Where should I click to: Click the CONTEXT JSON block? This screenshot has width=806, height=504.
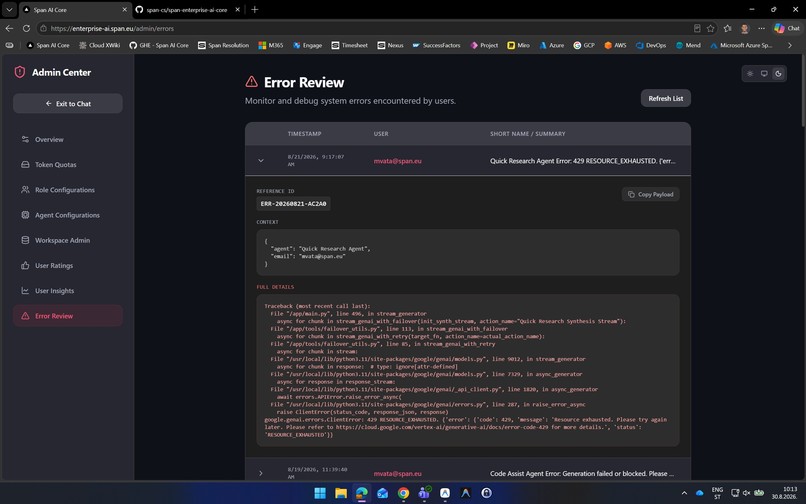468,253
